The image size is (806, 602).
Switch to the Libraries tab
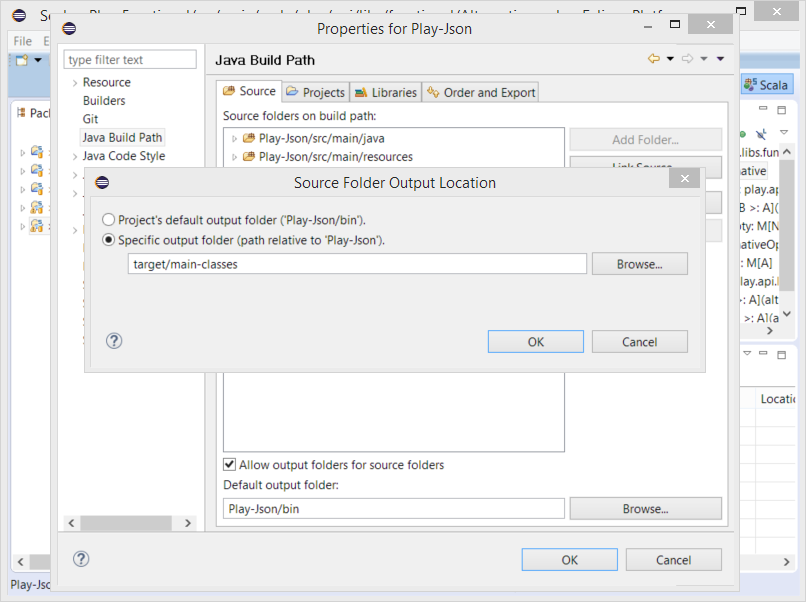pos(386,93)
